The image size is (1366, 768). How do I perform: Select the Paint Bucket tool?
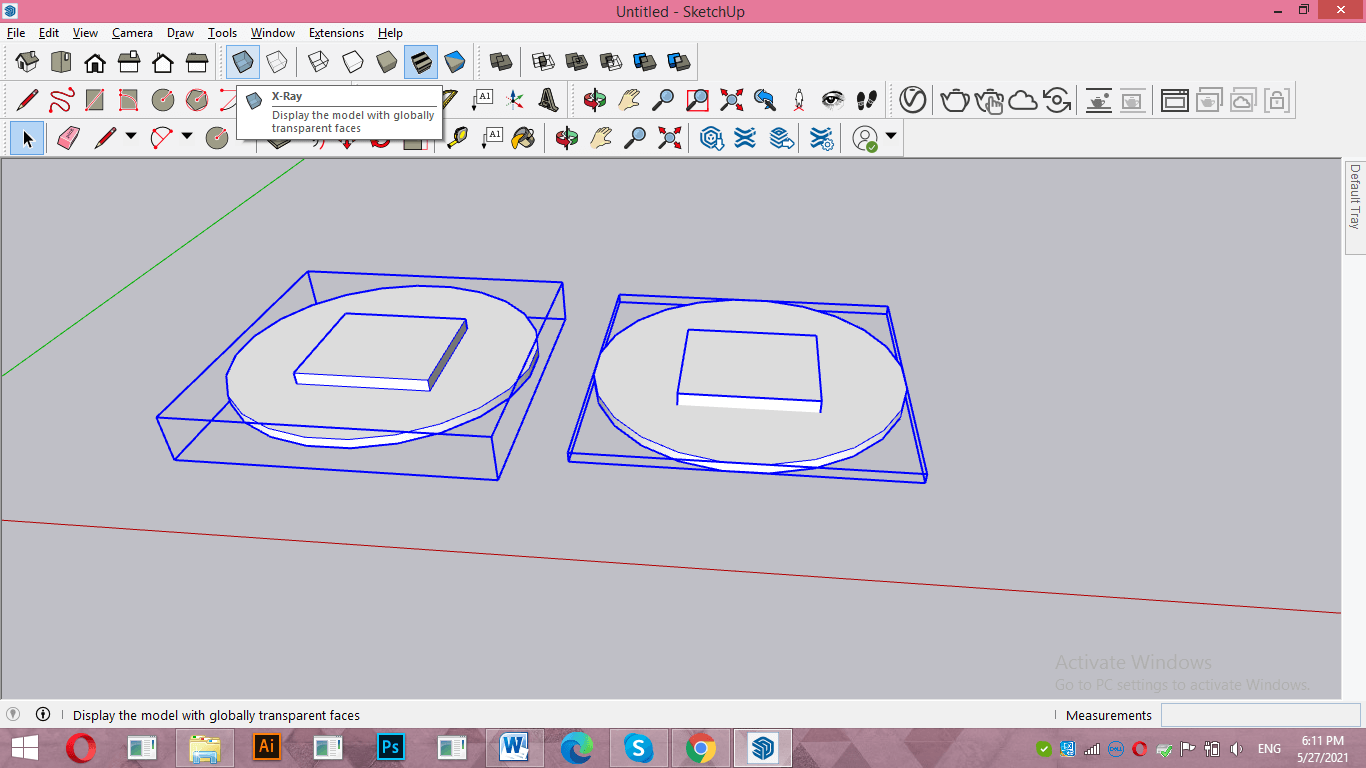522,138
